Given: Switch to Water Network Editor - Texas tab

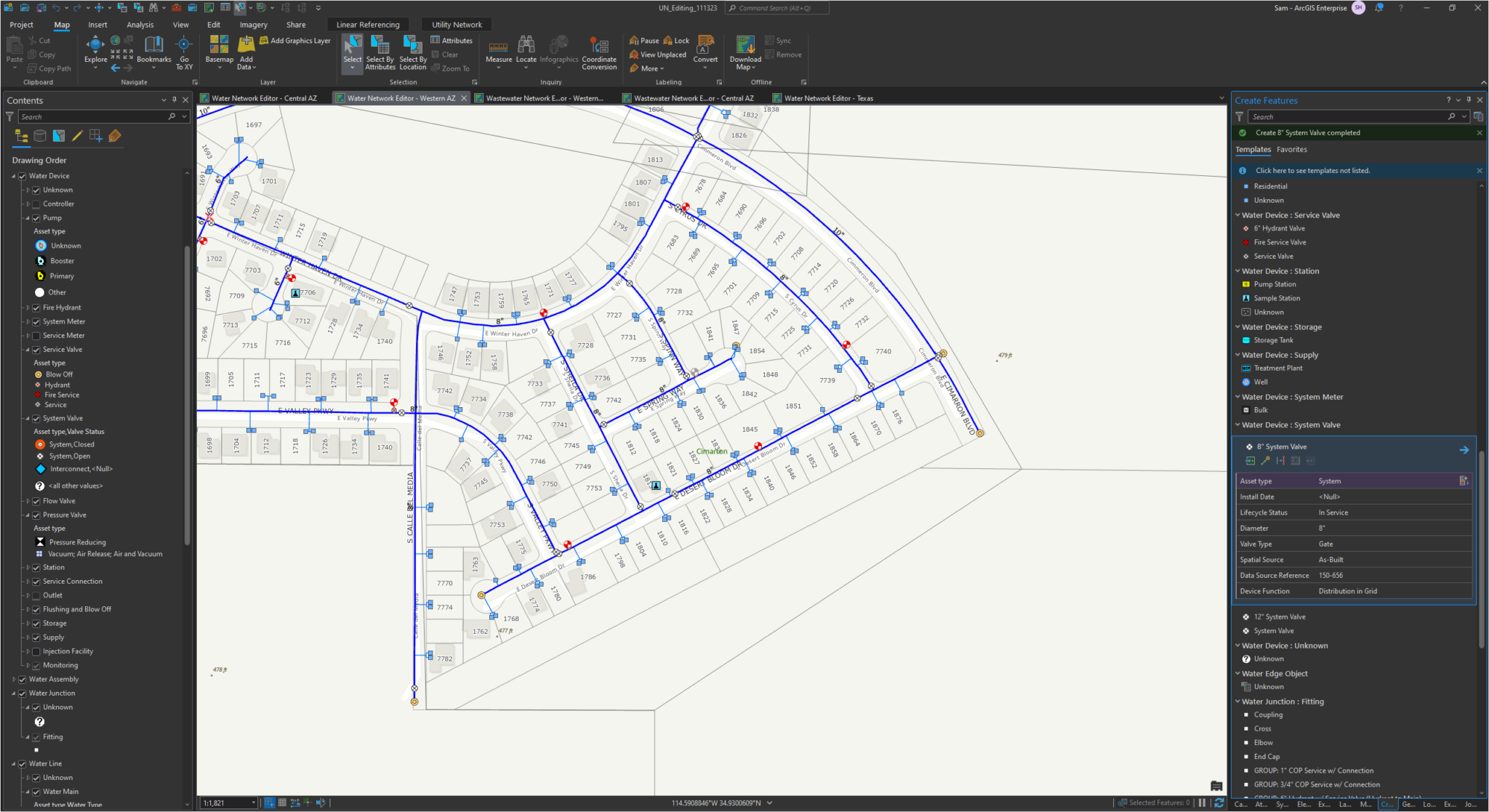Looking at the screenshot, I should (828, 98).
